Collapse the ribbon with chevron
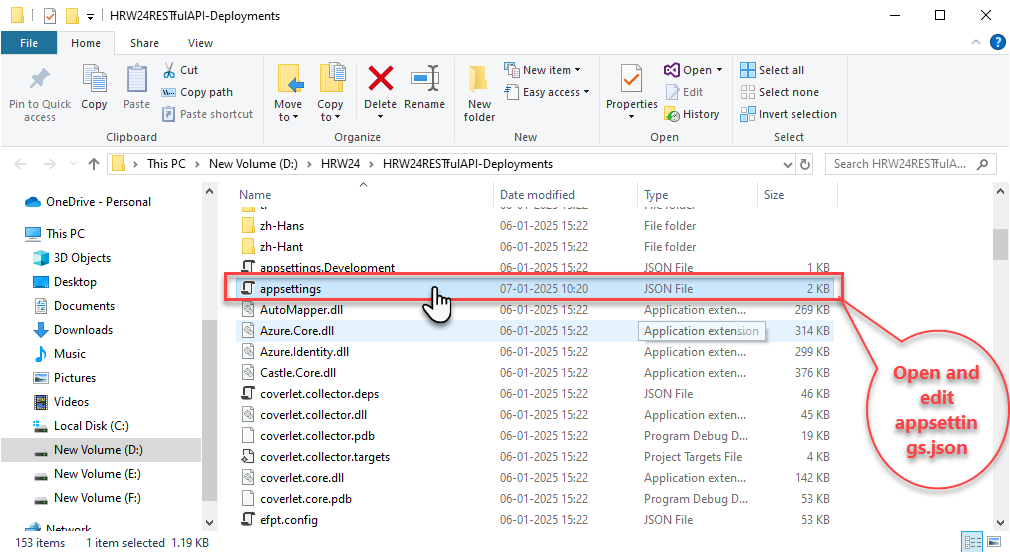This screenshot has height=552, width=1010. pos(976,43)
